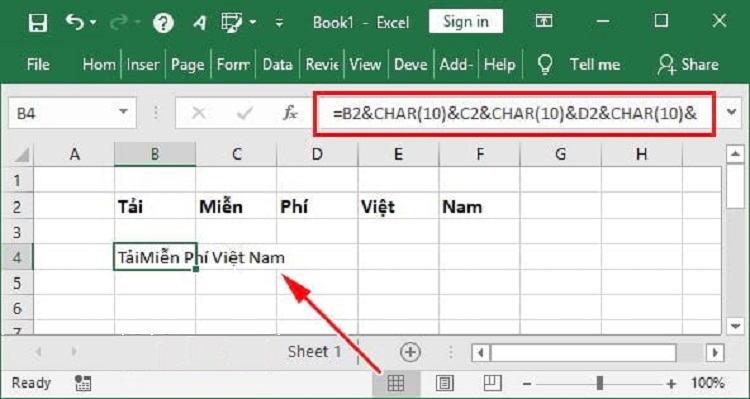Select column B header
This screenshot has width=750, height=399.
(155, 154)
